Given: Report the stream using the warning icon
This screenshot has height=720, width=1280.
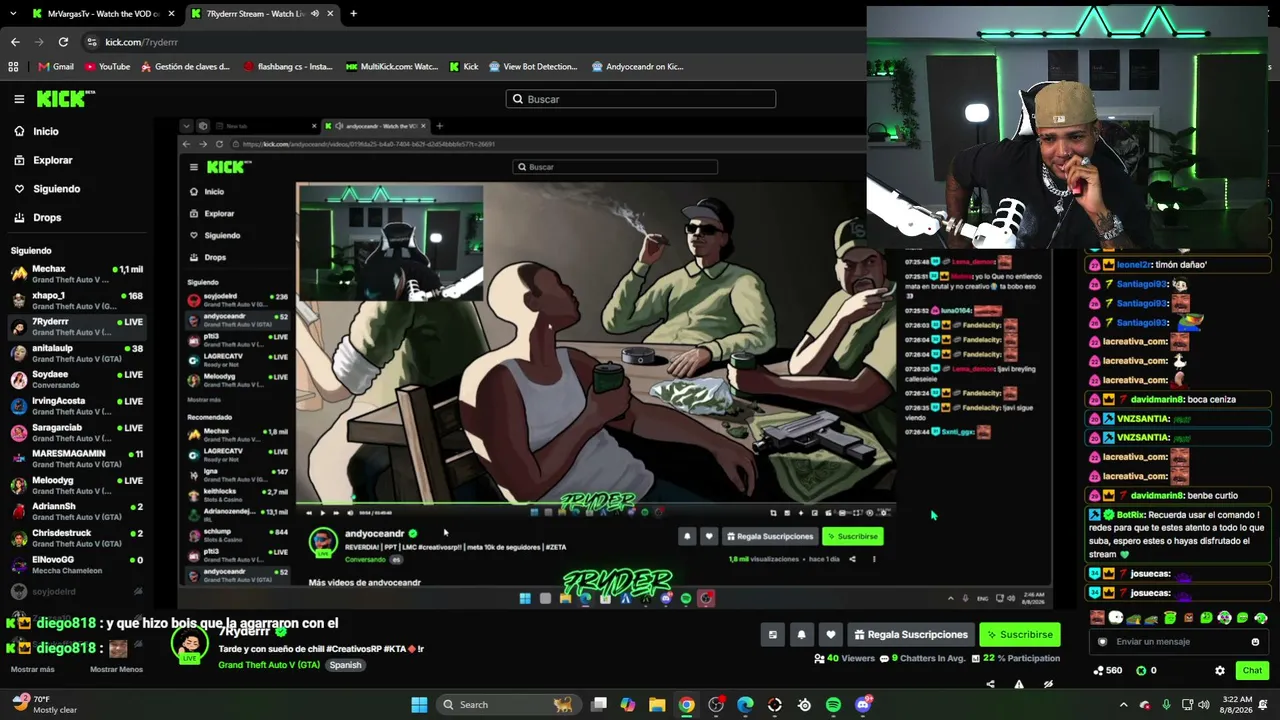Looking at the screenshot, I should tap(1019, 685).
